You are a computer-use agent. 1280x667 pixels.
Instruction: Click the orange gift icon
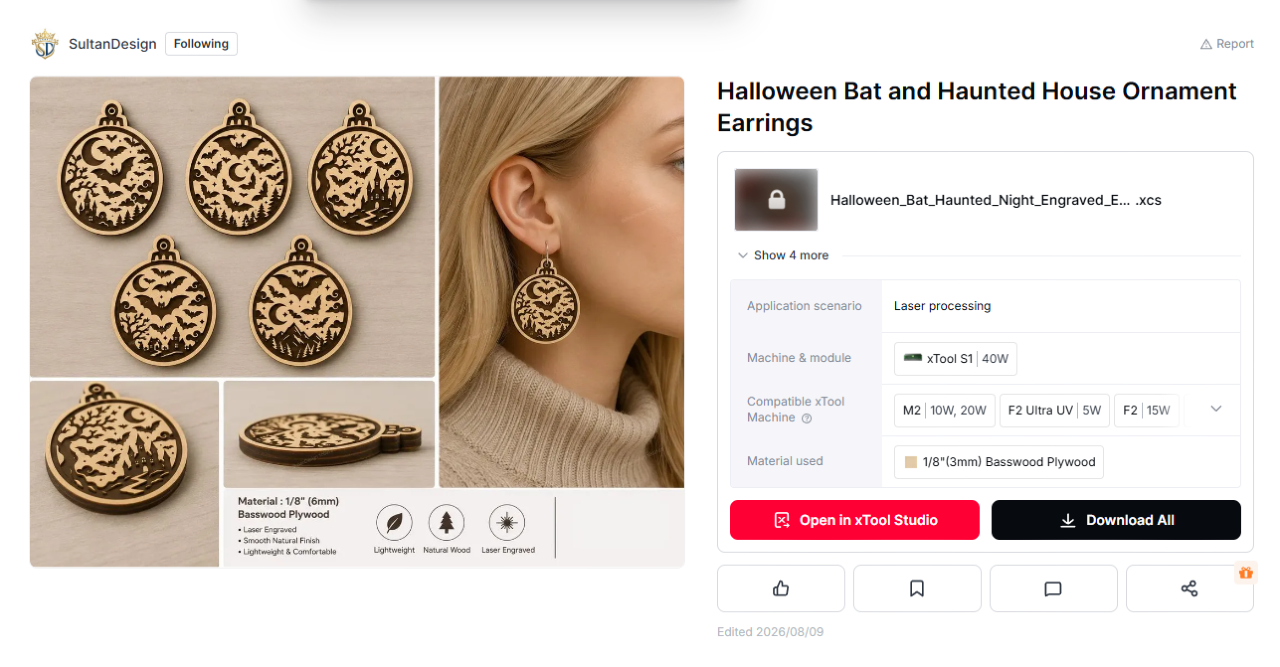coord(1246,573)
